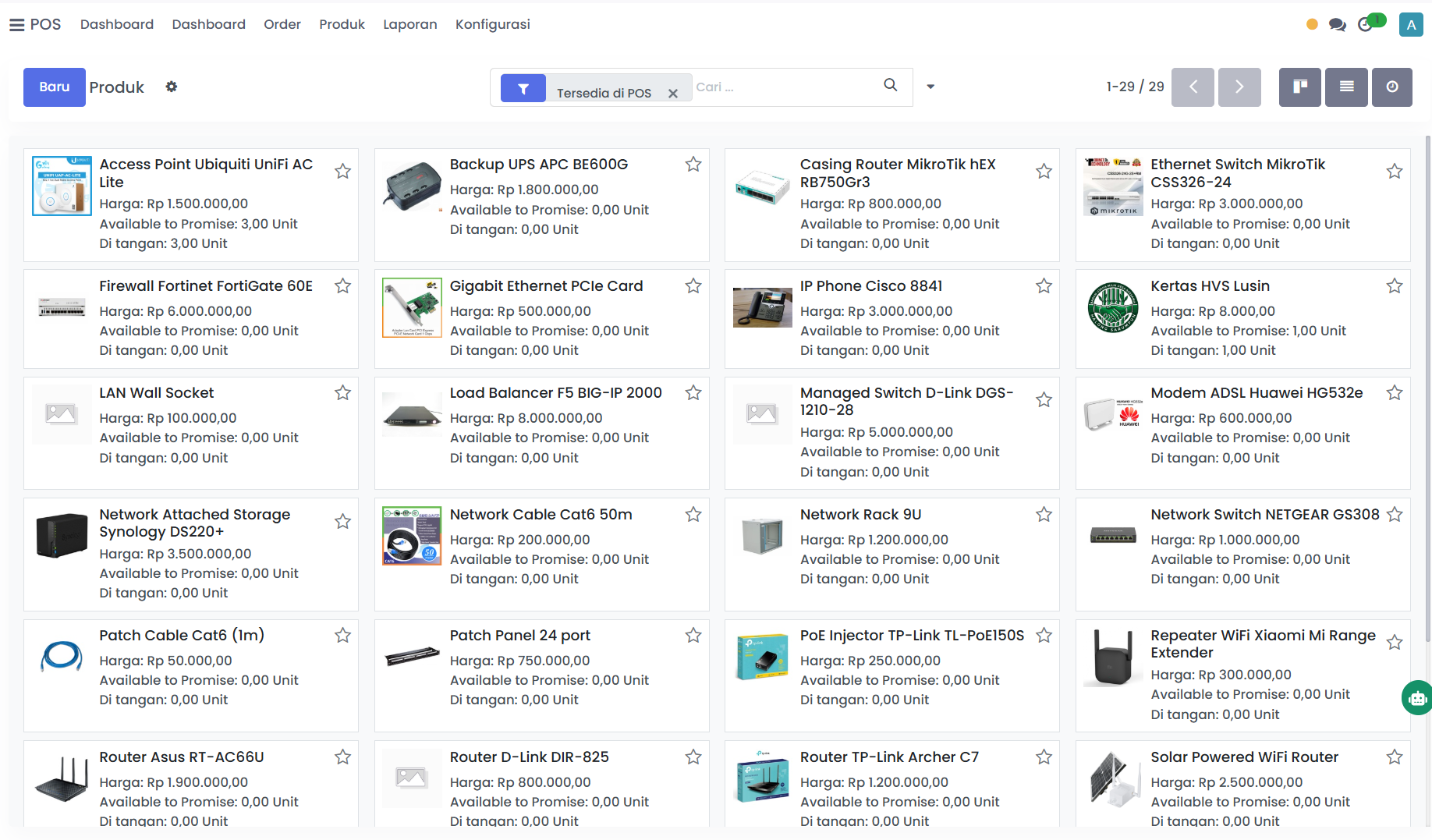Star Network Switch NETGEAR GS308
The height and width of the screenshot is (840, 1432).
click(x=1395, y=515)
